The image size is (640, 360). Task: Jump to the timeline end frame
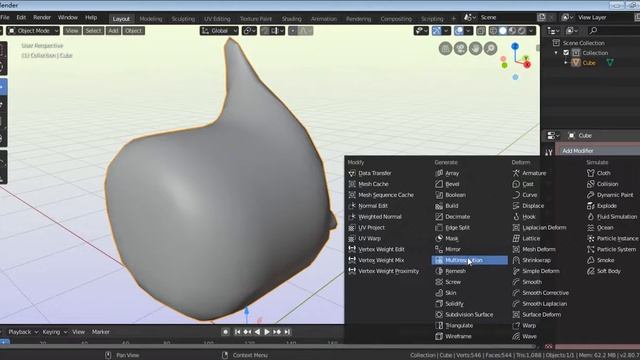pyautogui.click(x=287, y=332)
